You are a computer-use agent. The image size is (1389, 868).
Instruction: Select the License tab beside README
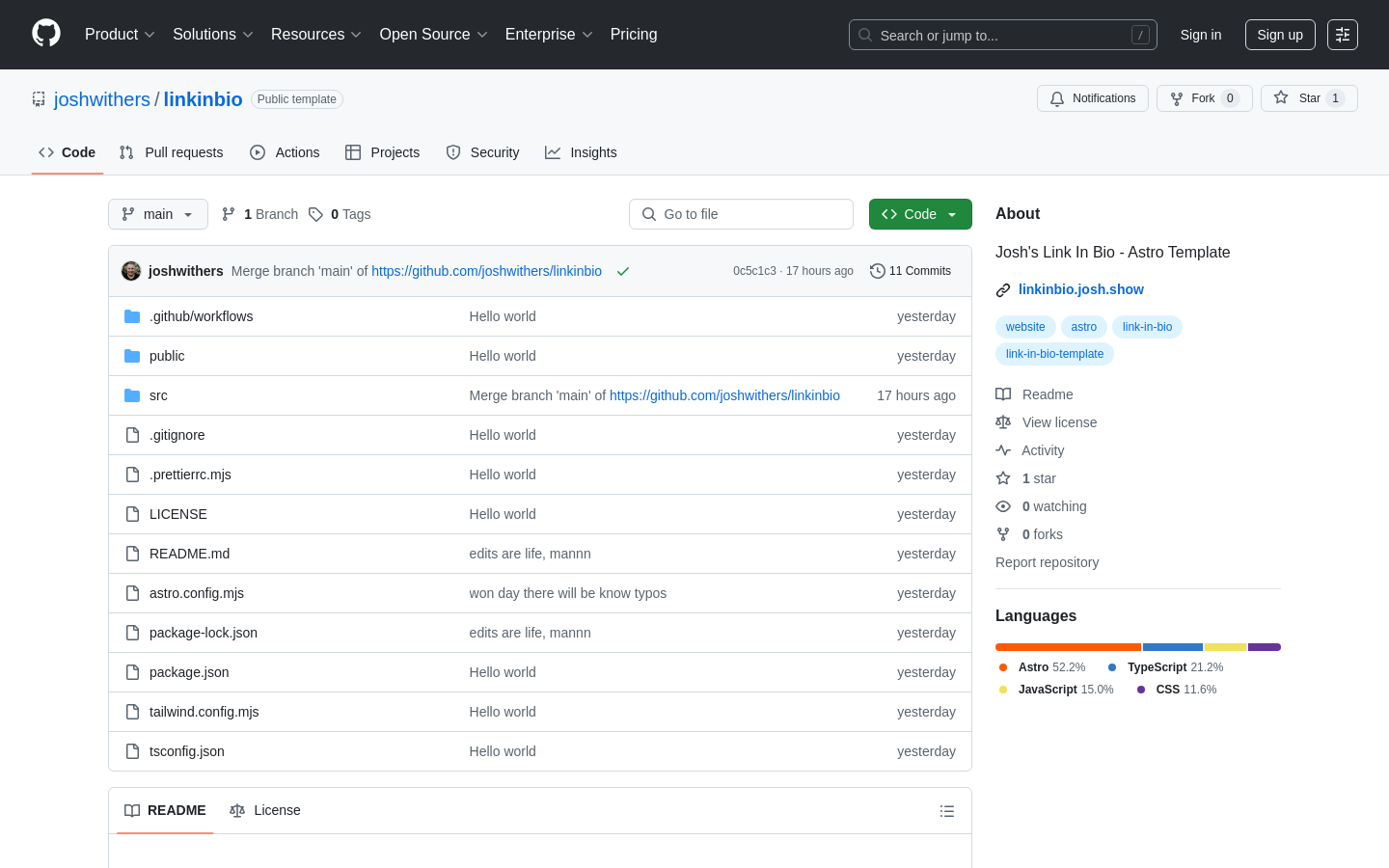(265, 810)
